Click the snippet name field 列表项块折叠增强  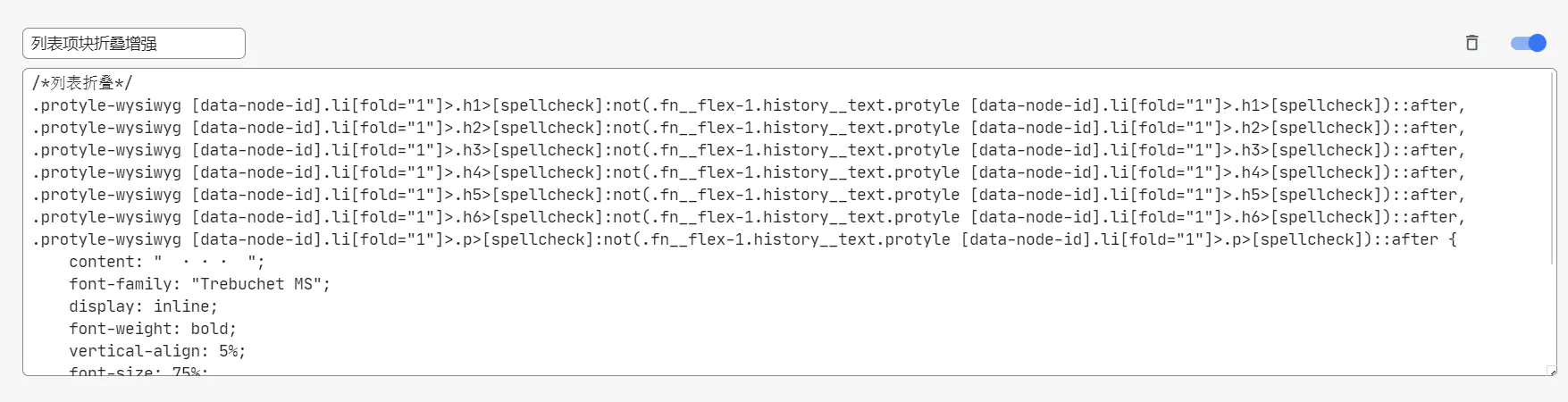(134, 43)
